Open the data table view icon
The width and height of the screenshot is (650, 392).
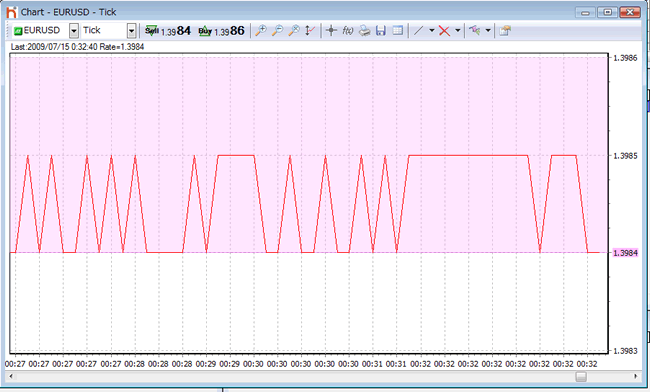pos(398,30)
